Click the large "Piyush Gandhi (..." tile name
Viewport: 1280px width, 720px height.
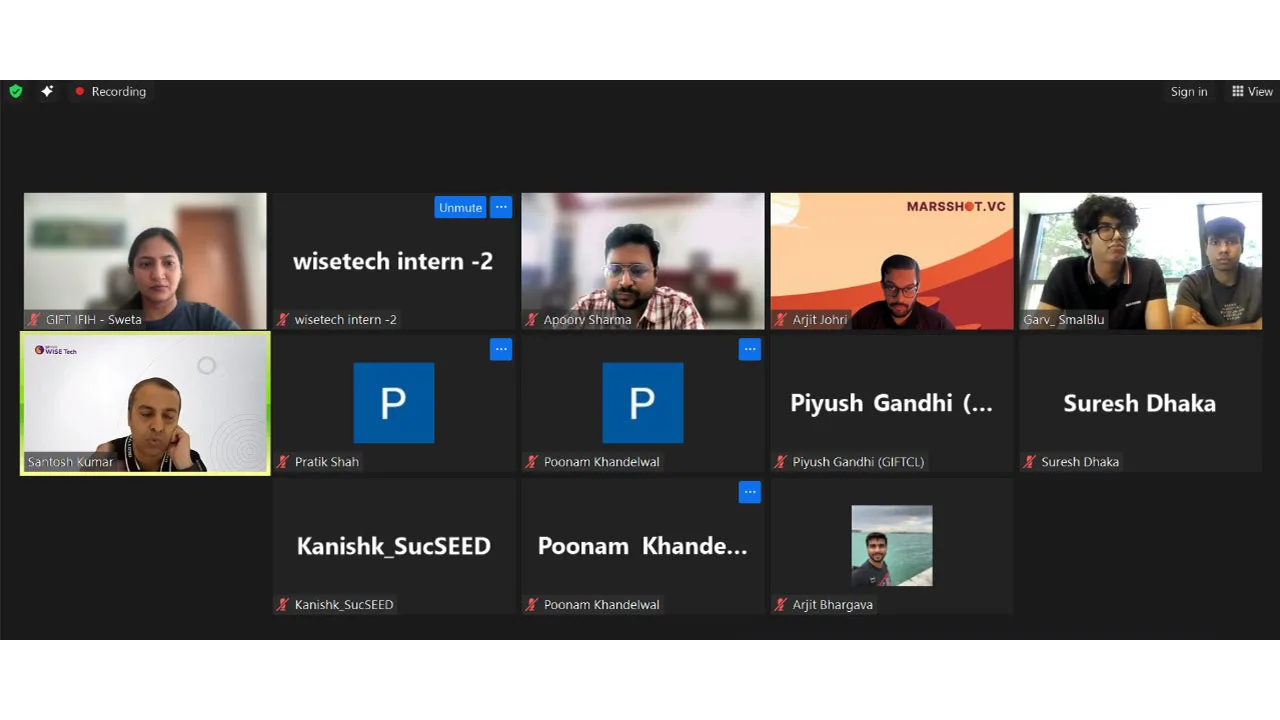892,403
